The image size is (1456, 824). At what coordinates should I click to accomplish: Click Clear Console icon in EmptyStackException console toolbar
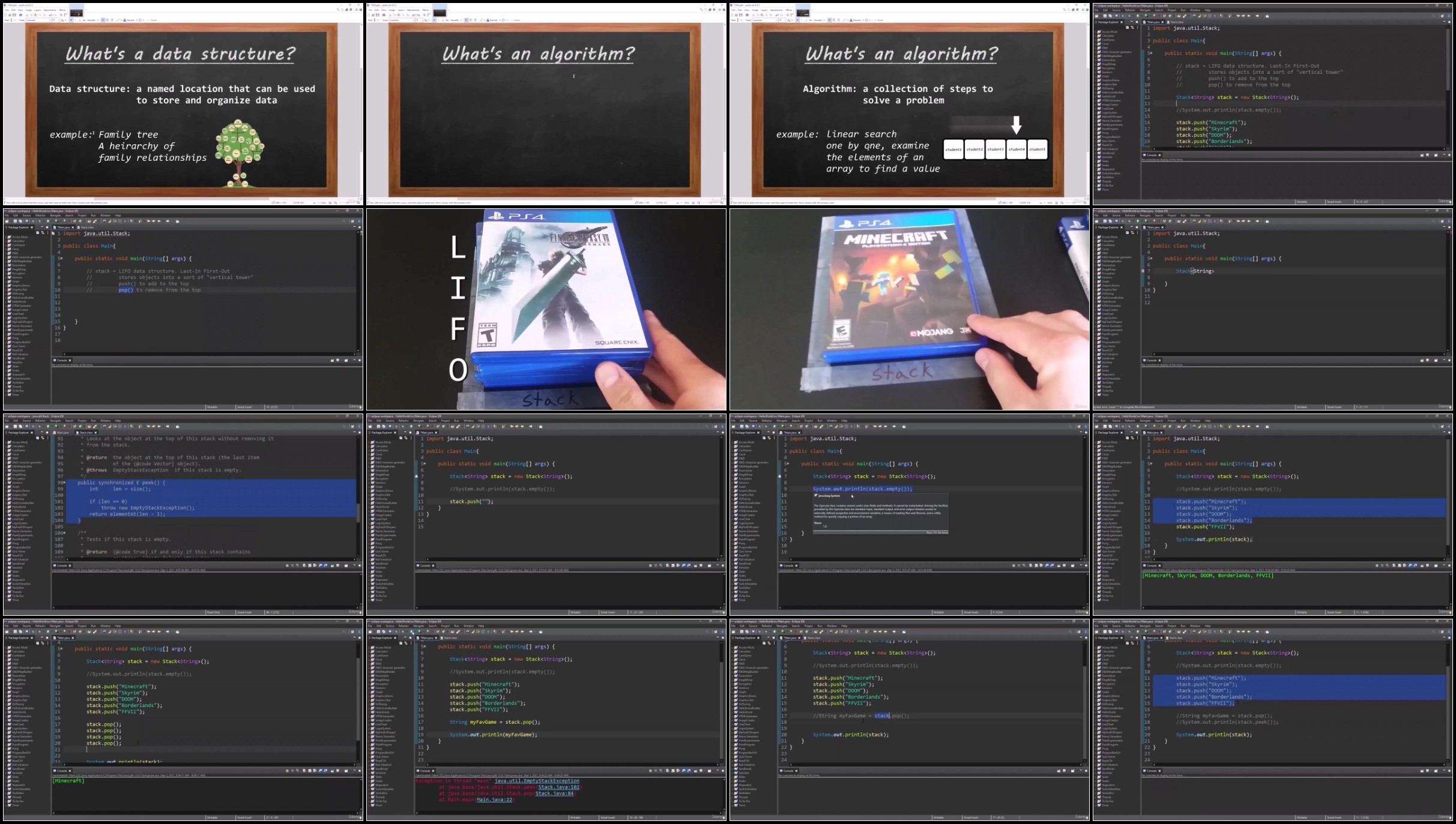click(667, 771)
